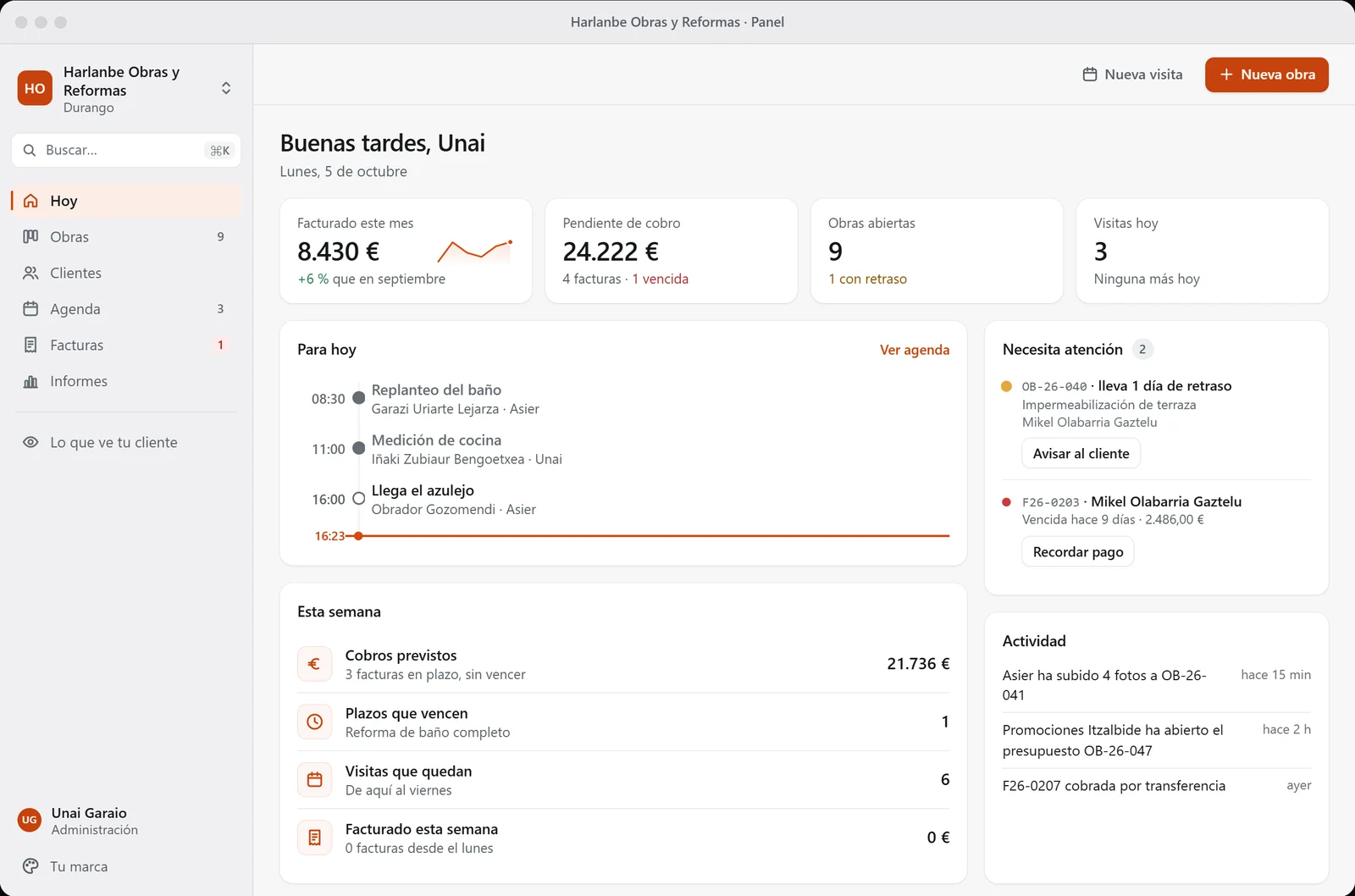This screenshot has height=896, width=1355.
Task: Click the 16:23 current time indicator dot
Action: tap(358, 536)
